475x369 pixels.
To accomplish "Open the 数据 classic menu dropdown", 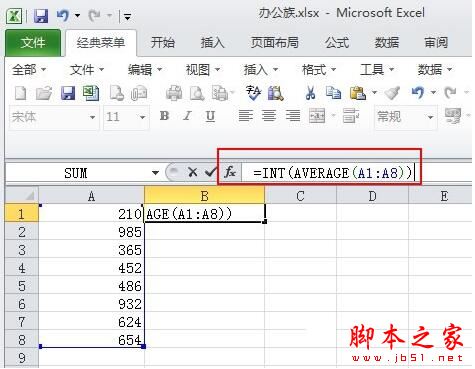I will (435, 70).
